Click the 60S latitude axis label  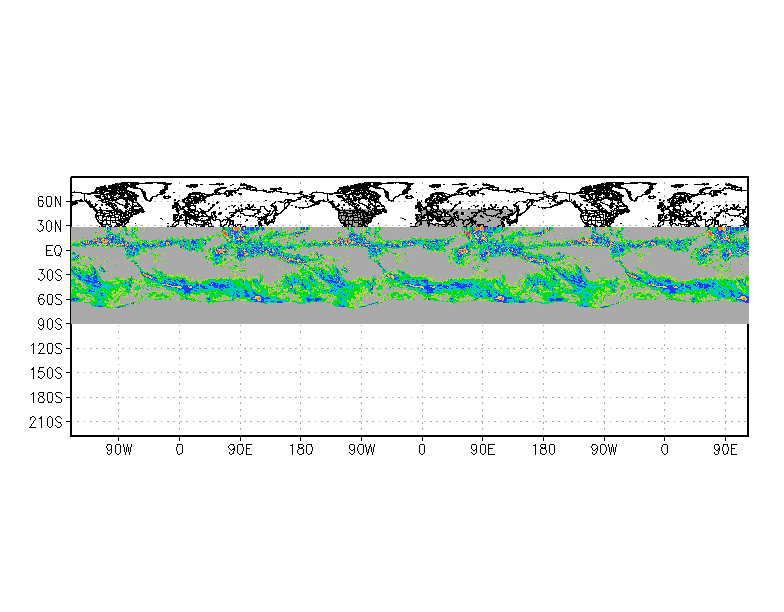pyautogui.click(x=50, y=300)
